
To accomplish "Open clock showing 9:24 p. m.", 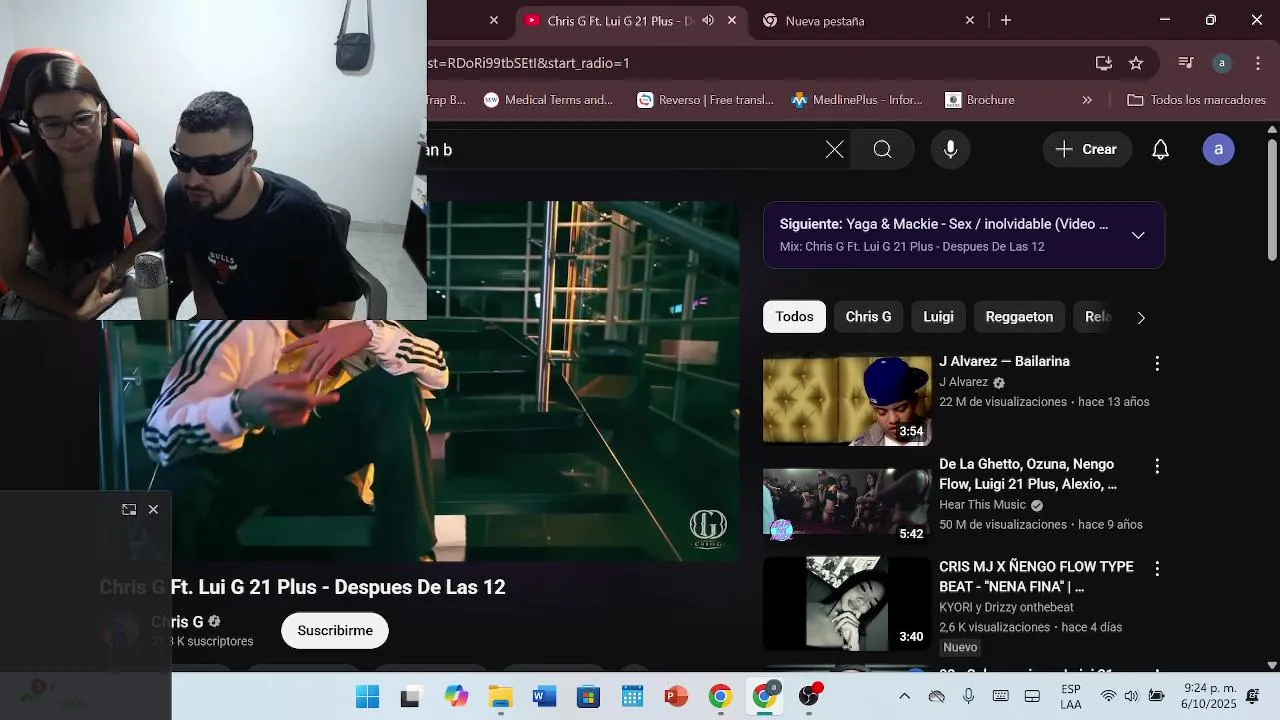I will click(x=1209, y=696).
